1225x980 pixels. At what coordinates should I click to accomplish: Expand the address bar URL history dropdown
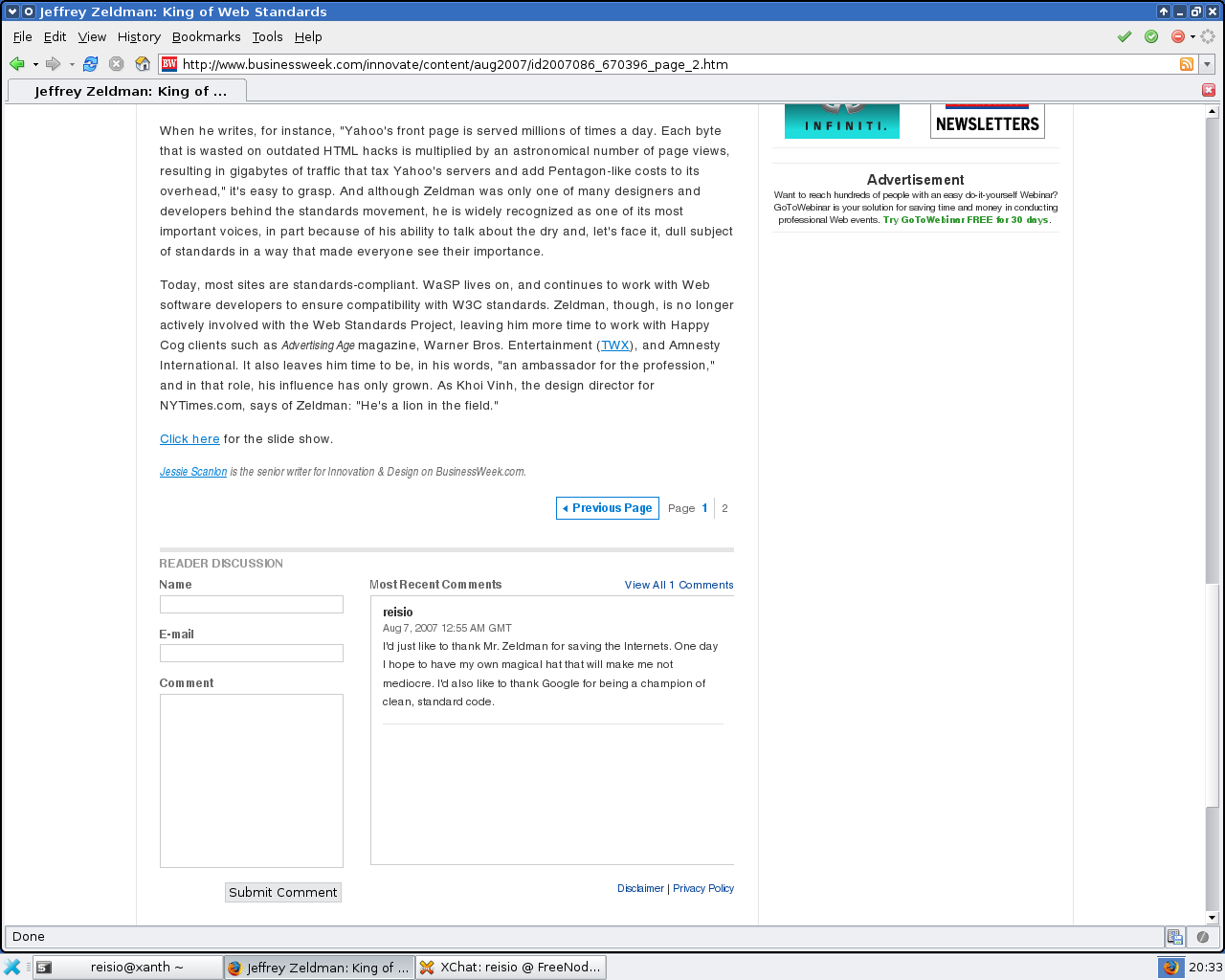(x=1207, y=64)
